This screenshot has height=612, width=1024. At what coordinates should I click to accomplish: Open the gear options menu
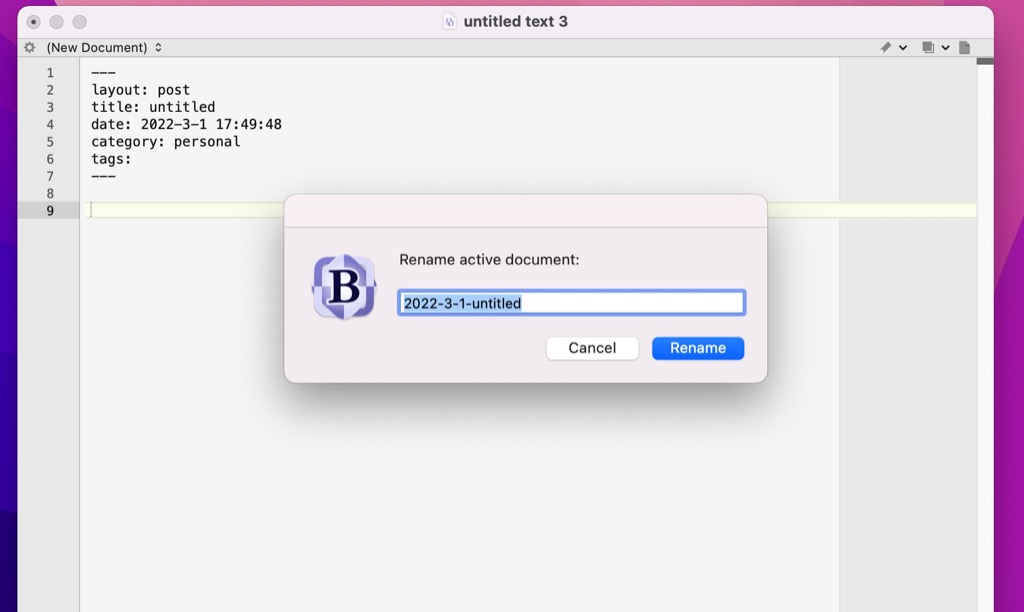pyautogui.click(x=30, y=47)
